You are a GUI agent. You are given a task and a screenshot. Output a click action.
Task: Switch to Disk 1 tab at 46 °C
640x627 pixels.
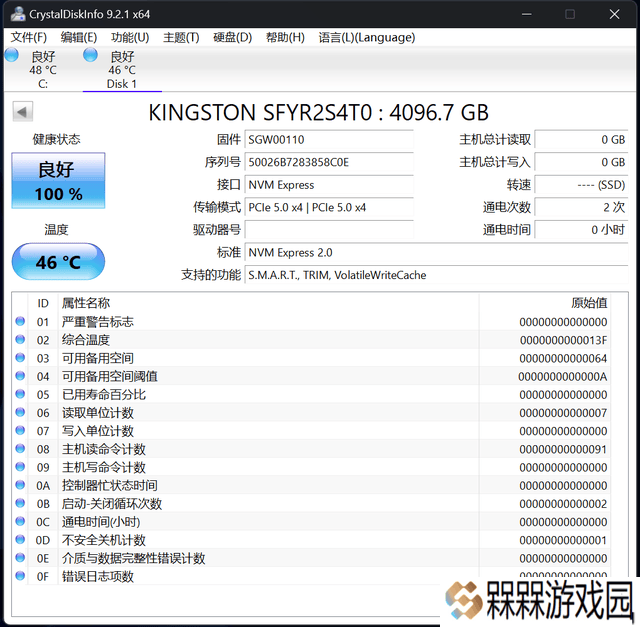(x=122, y=70)
